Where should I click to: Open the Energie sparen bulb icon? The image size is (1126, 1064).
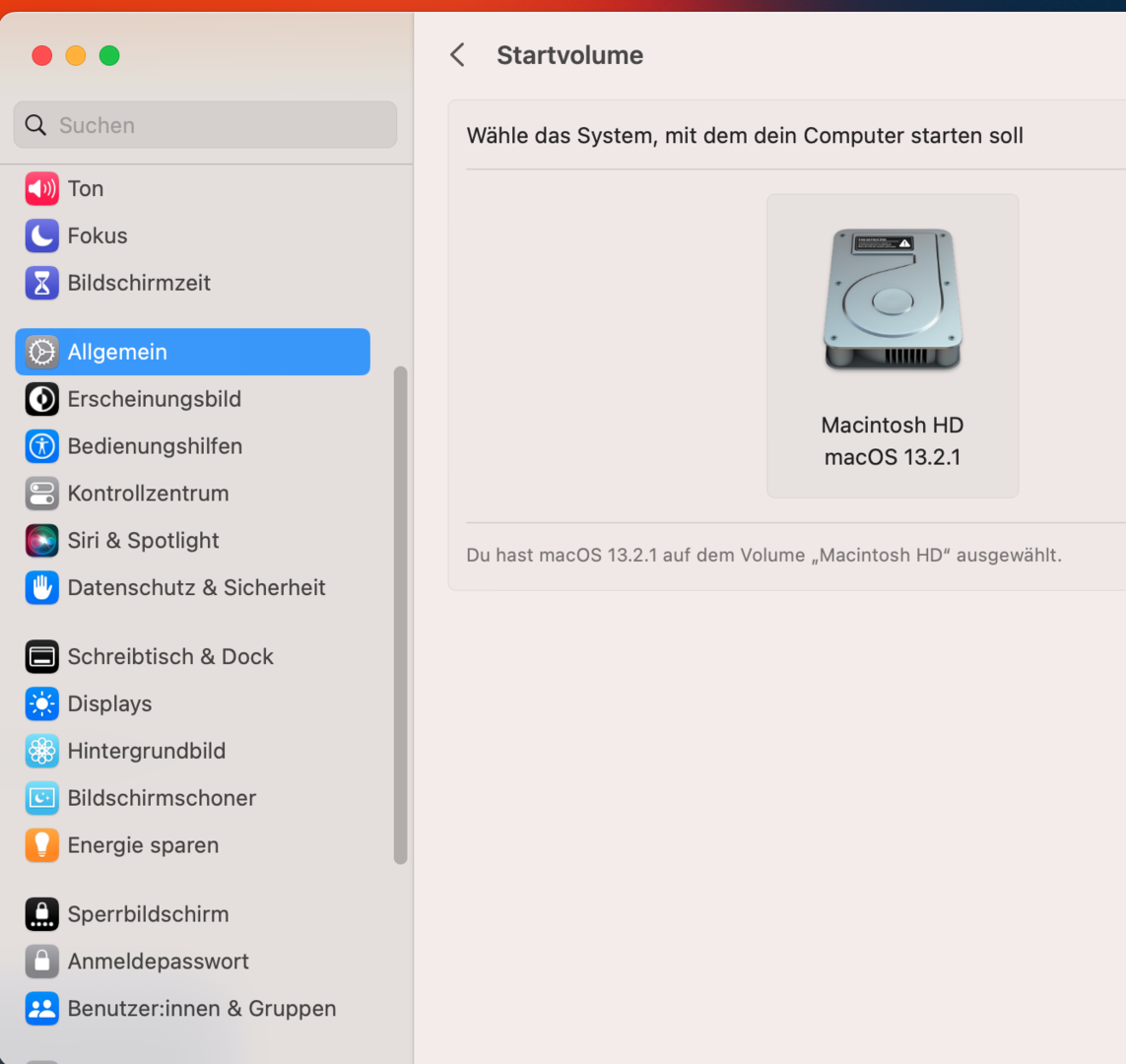point(41,845)
